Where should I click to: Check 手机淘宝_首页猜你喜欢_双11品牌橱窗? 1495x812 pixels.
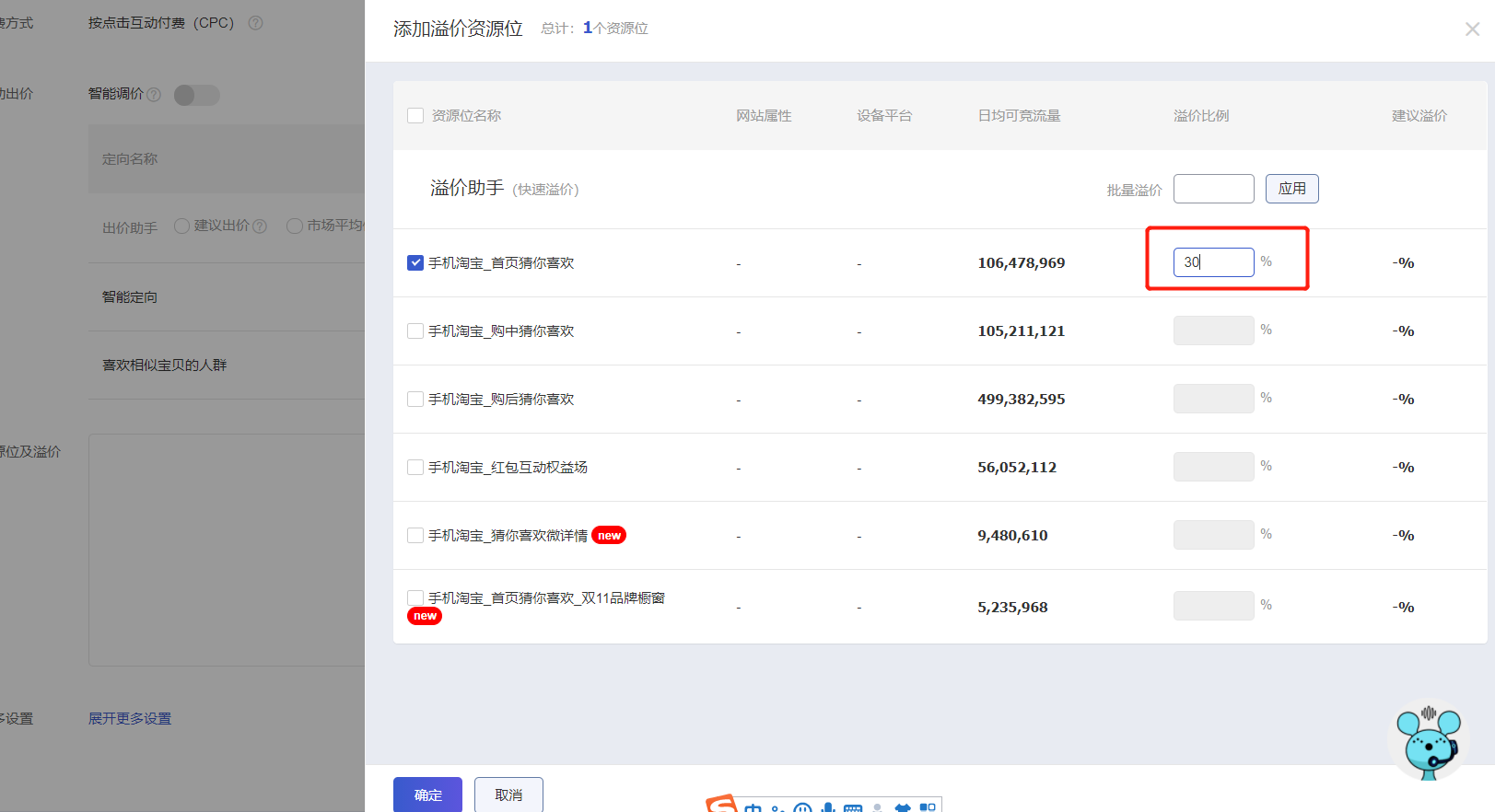(x=415, y=598)
